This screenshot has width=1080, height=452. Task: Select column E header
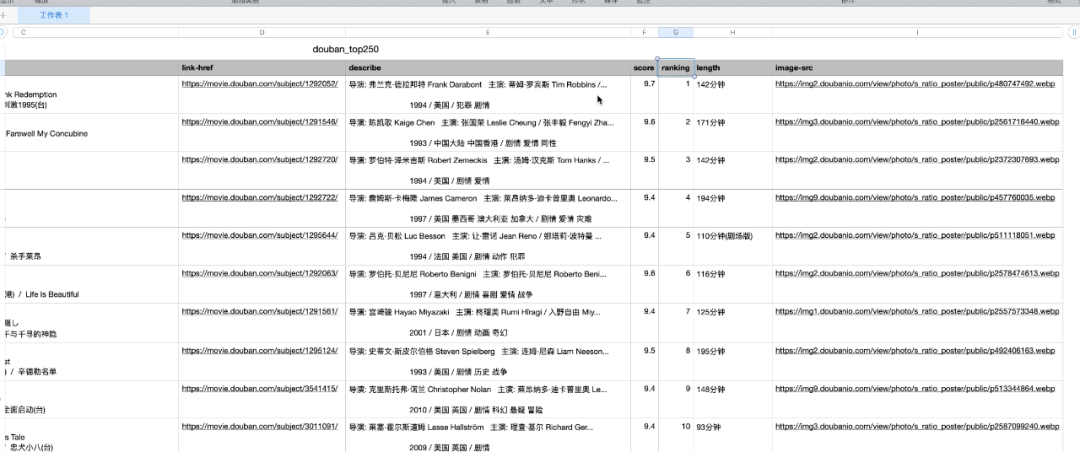coord(488,32)
